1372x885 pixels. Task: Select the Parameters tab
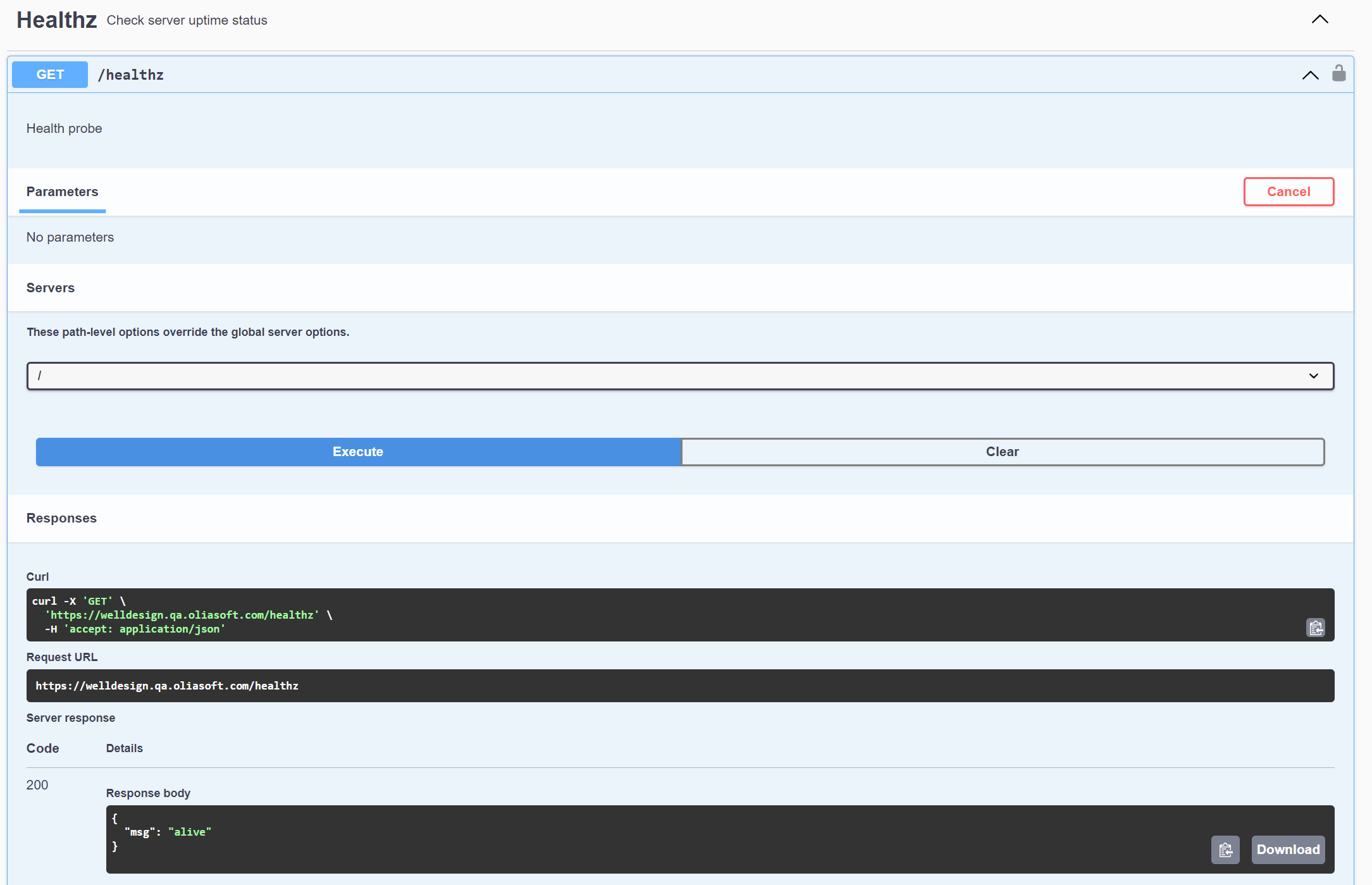62,192
